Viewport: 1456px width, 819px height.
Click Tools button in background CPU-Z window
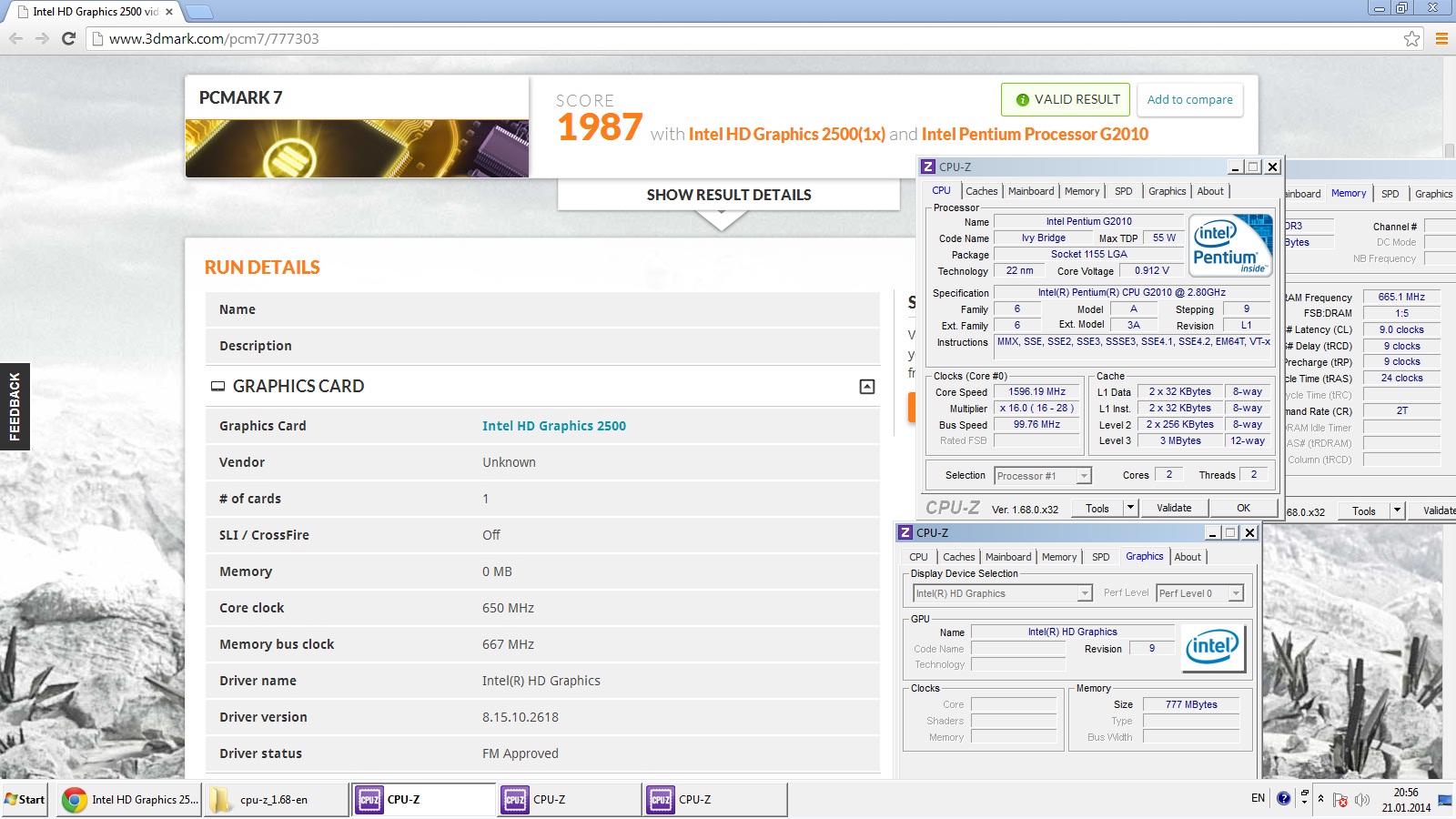coord(1363,511)
